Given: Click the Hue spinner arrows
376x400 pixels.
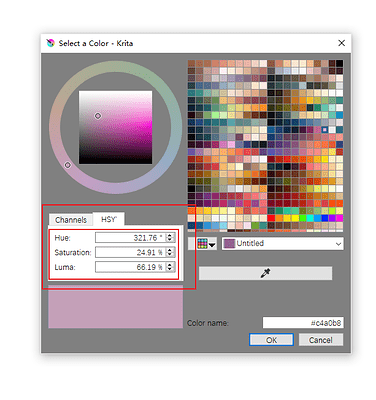Looking at the screenshot, I should (x=170, y=238).
